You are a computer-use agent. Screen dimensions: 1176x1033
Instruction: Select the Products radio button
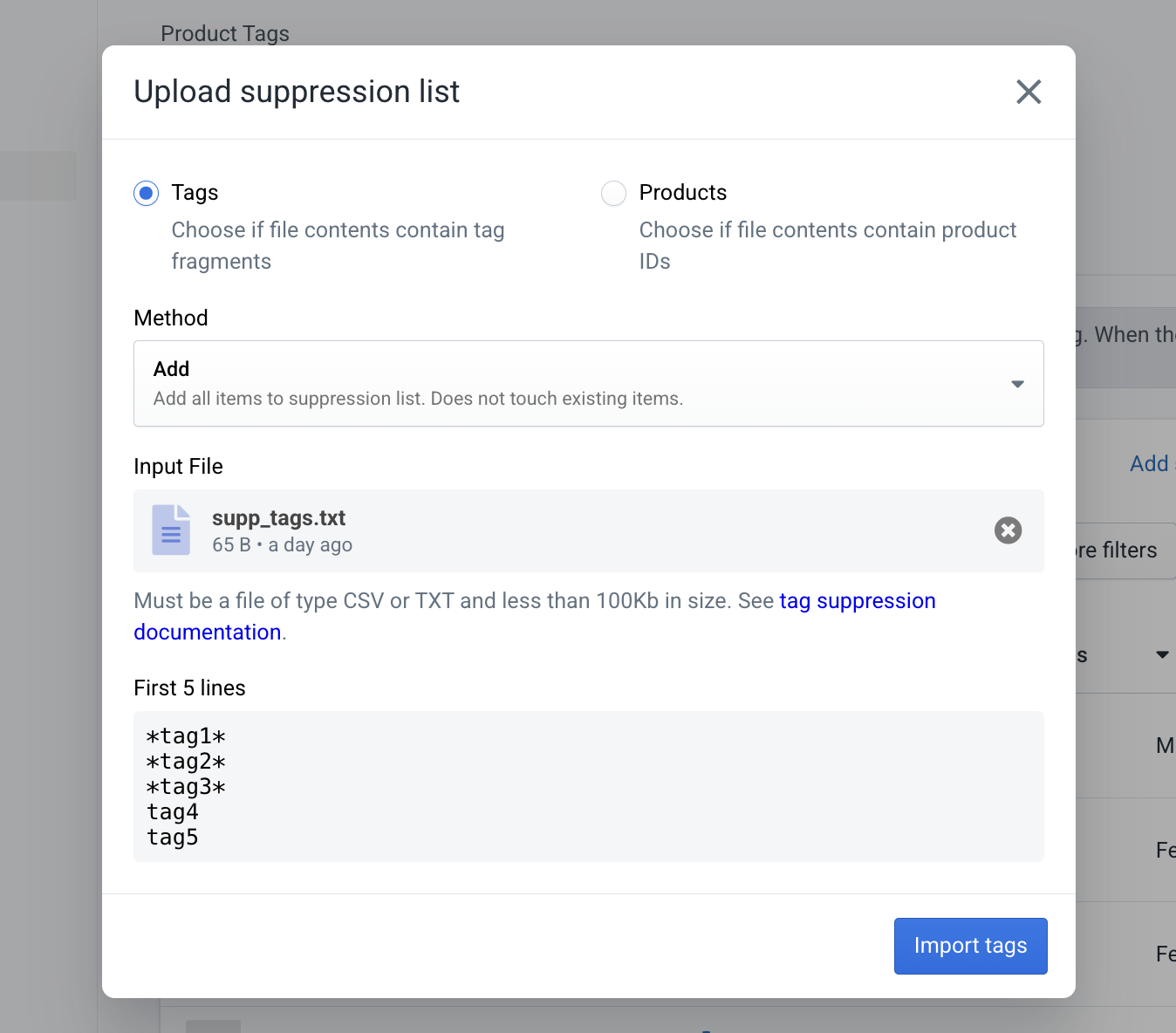pos(613,193)
